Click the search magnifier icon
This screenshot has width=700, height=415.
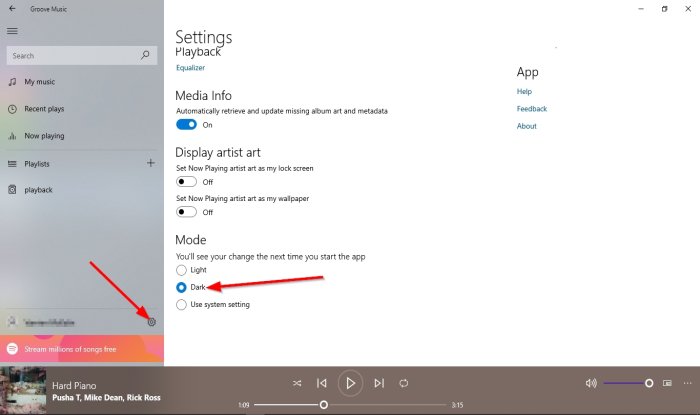tap(145, 55)
